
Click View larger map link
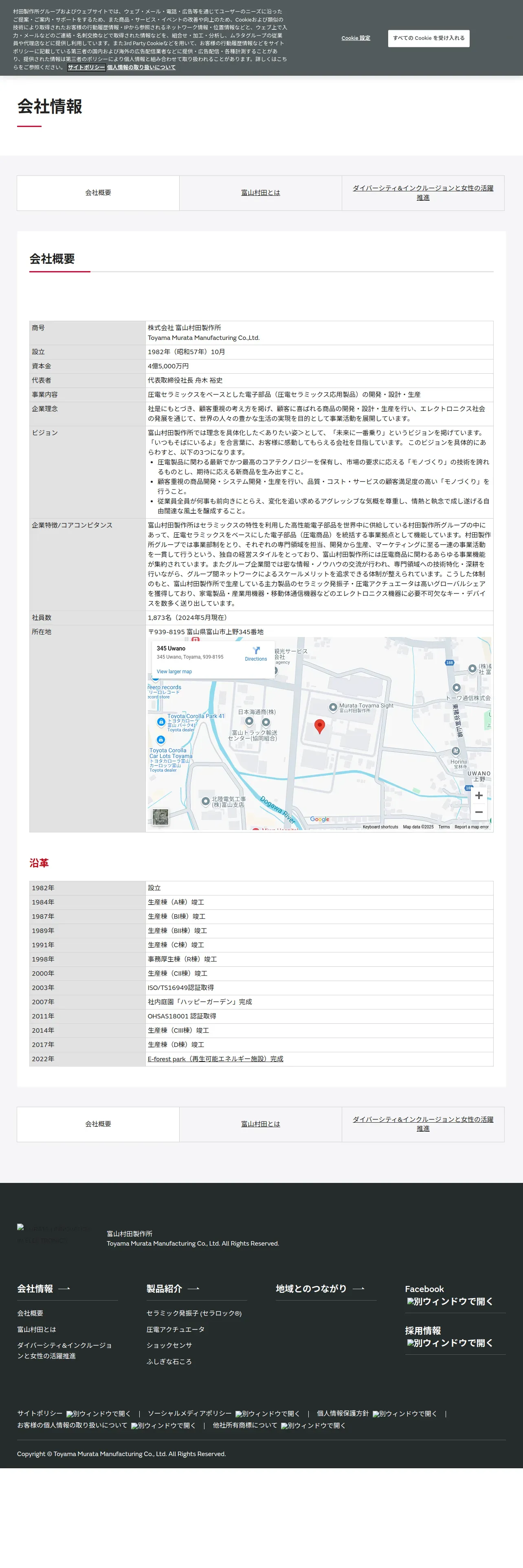174,672
